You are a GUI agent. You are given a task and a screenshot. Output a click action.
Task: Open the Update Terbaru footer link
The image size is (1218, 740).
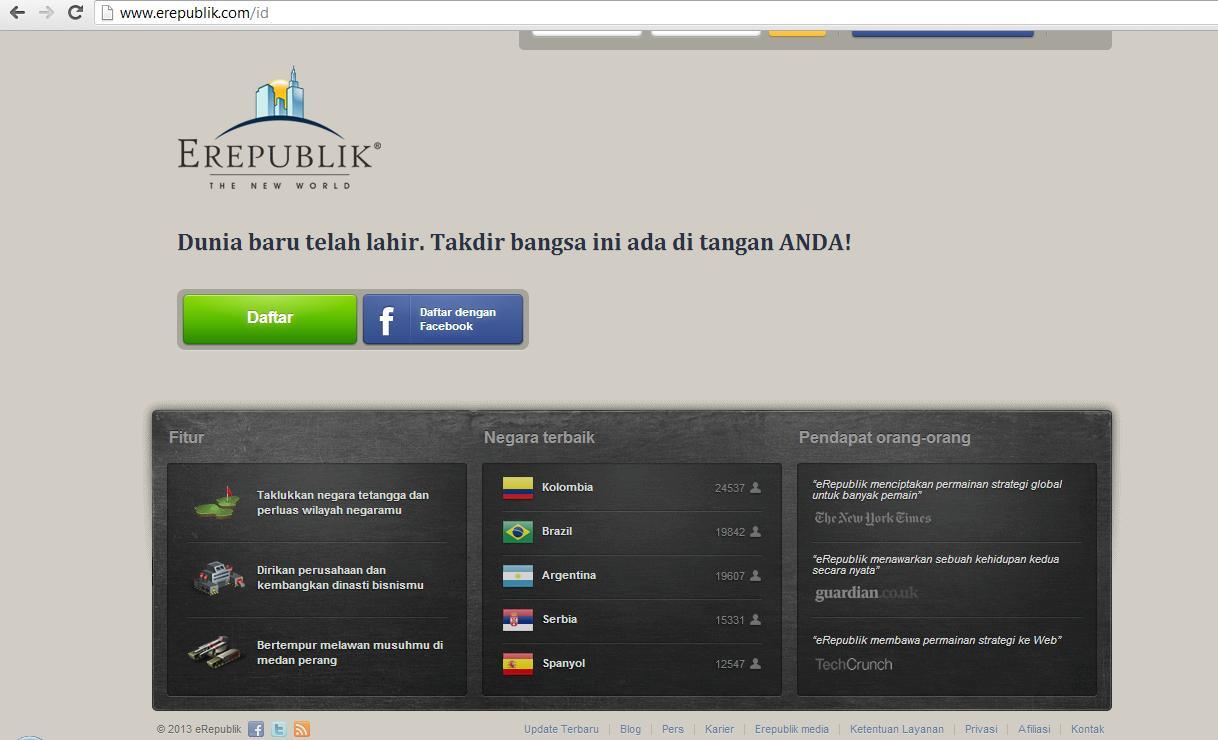coord(561,729)
